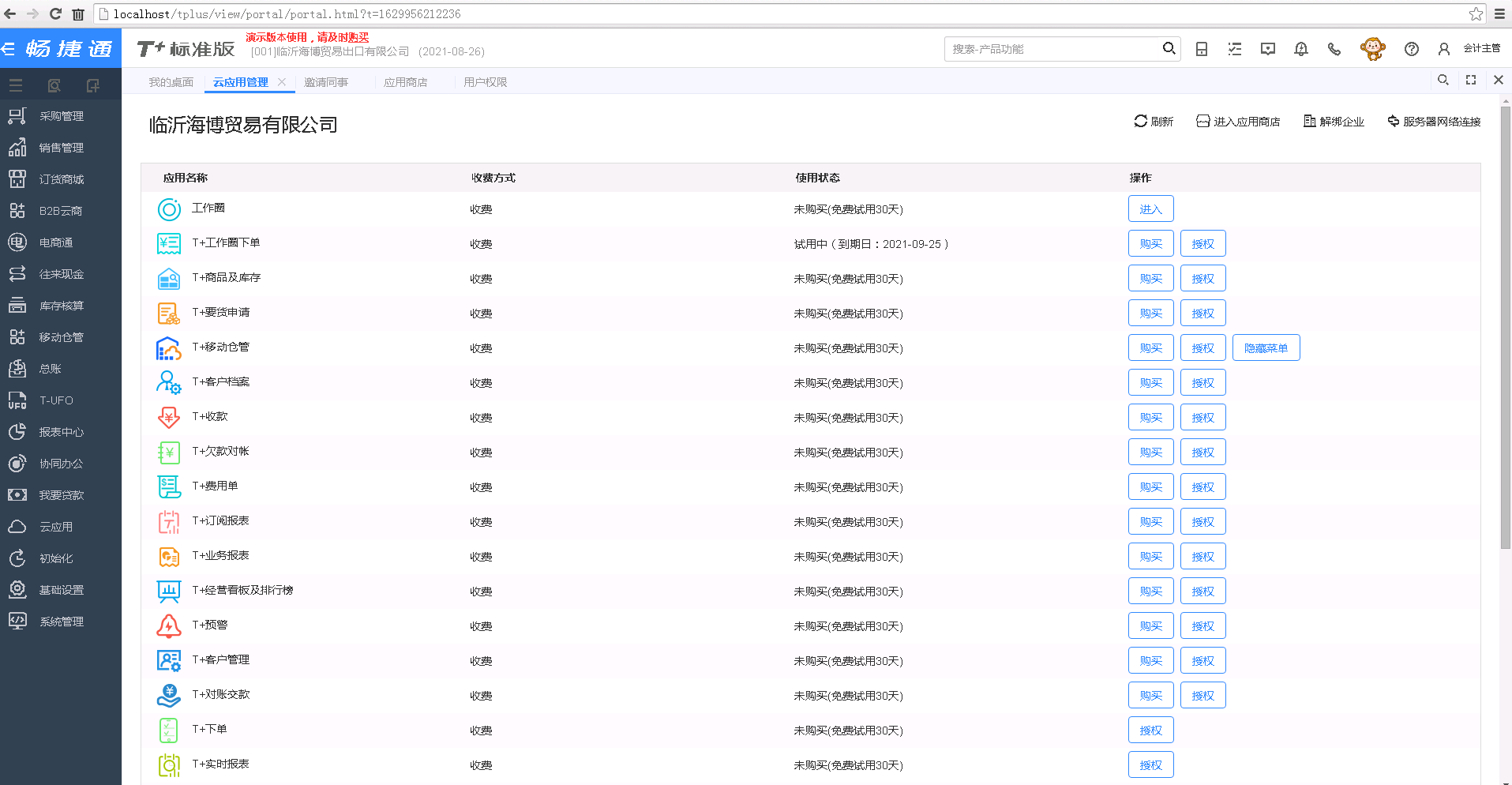Screen dimensions: 1512x785
Task: Click 隐藏菜单 for T+移动仓管
Action: pos(1266,348)
